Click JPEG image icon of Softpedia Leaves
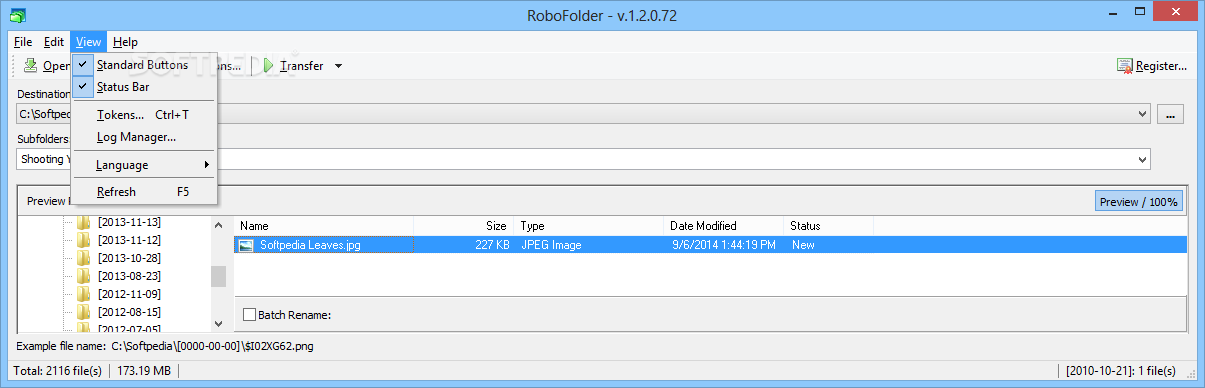Image resolution: width=1205 pixels, height=388 pixels. coord(246,245)
